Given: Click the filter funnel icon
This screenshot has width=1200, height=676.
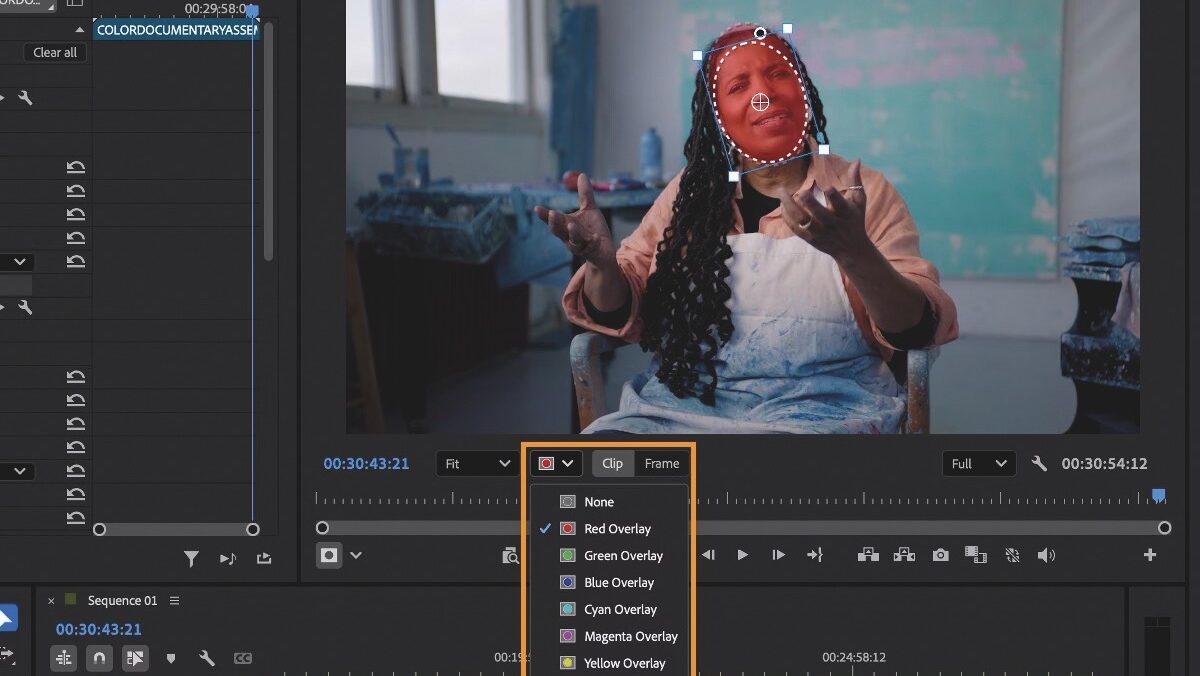Looking at the screenshot, I should click(191, 559).
